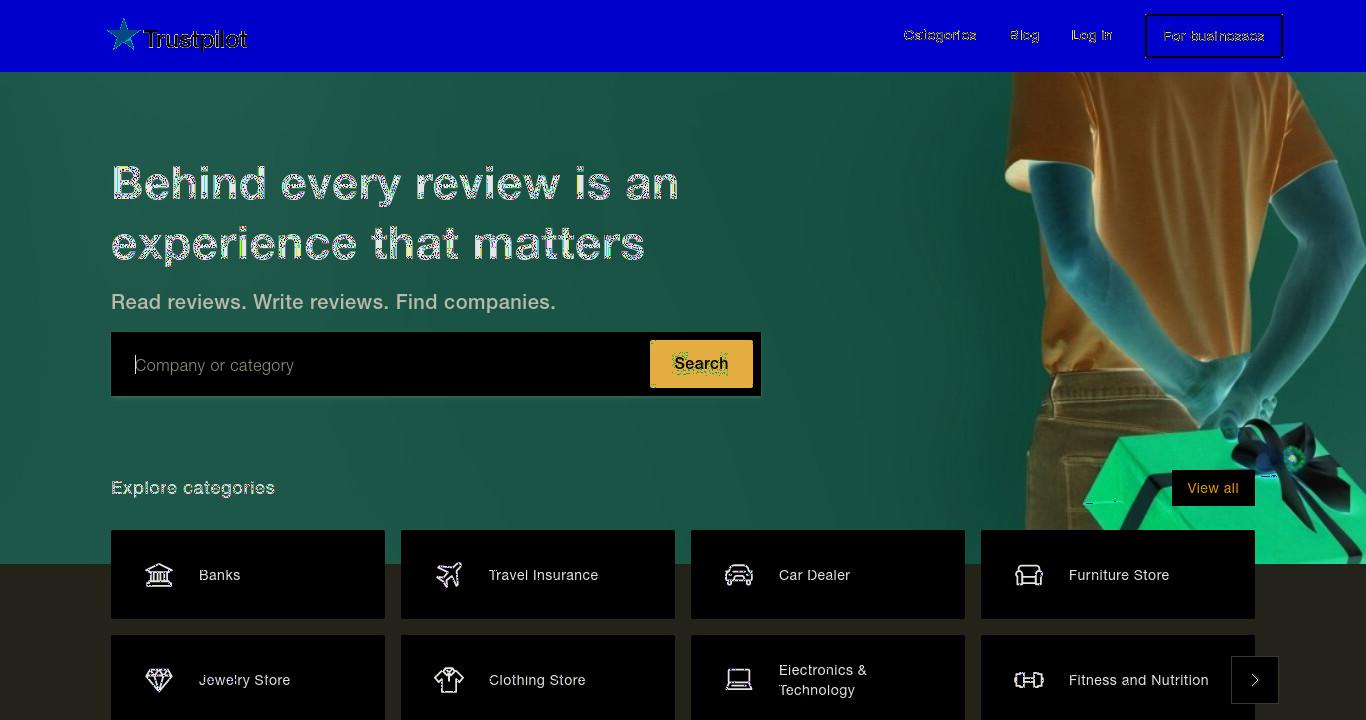Viewport: 1366px width, 720px height.
Task: Open the Clothing Store category label
Action: point(537,680)
